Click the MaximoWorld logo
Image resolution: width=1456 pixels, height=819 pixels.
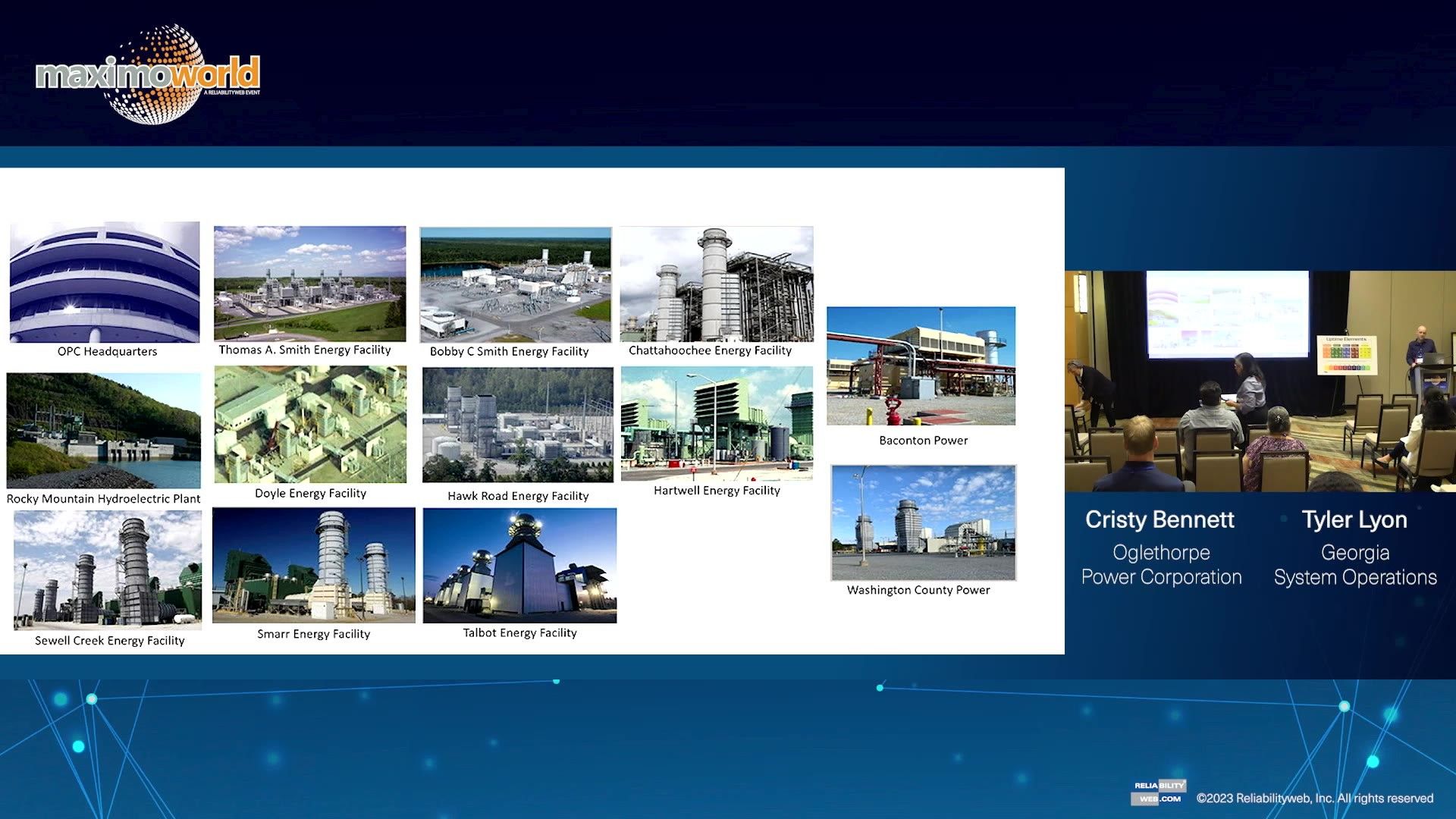[x=149, y=75]
